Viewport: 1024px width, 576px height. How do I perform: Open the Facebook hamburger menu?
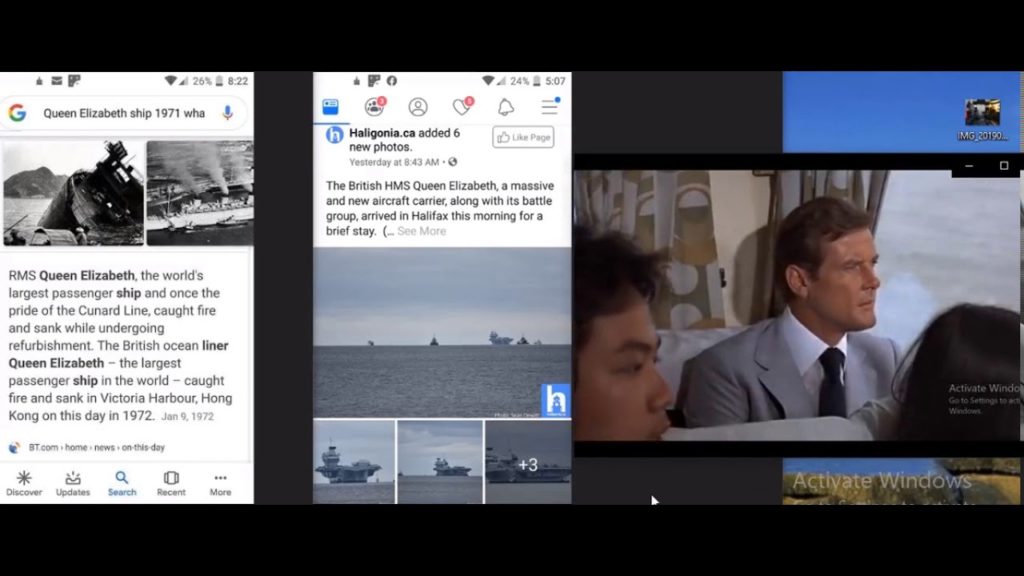point(550,106)
